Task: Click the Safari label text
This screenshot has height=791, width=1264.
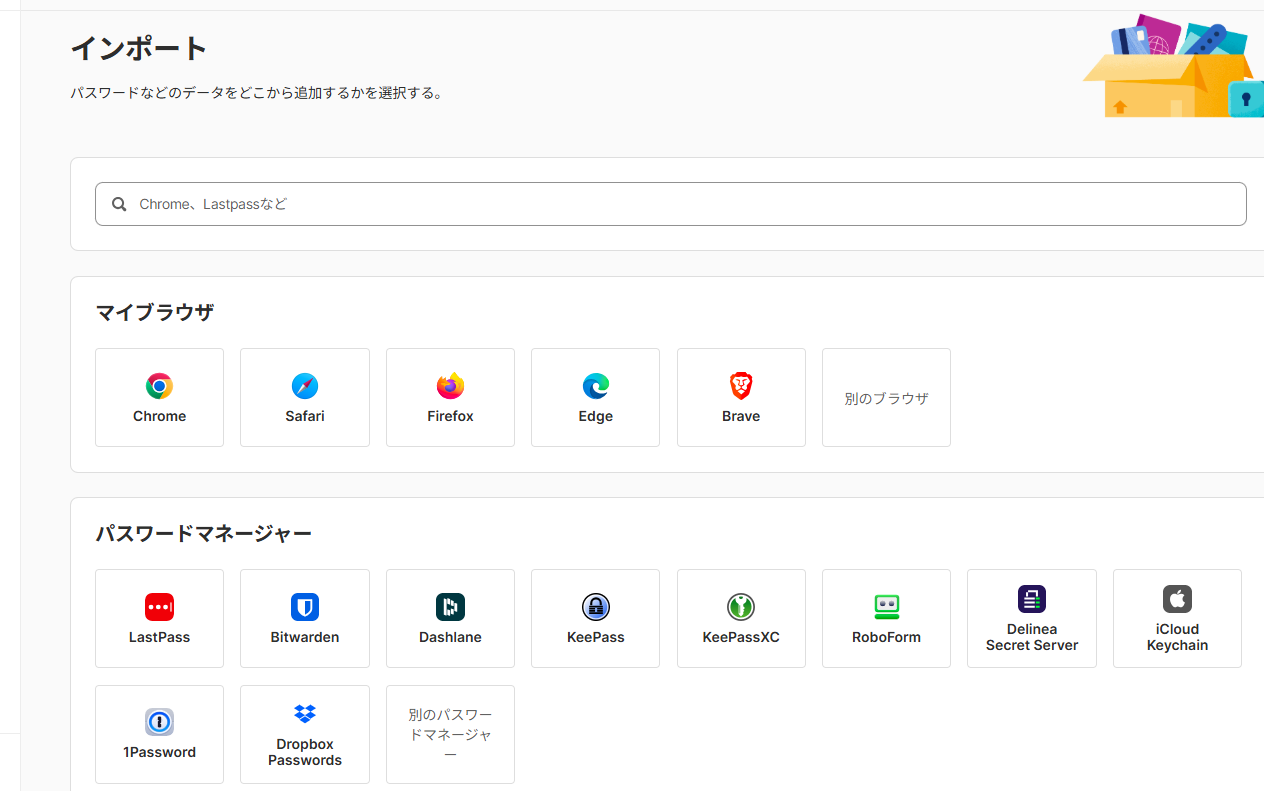Action: 305,416
